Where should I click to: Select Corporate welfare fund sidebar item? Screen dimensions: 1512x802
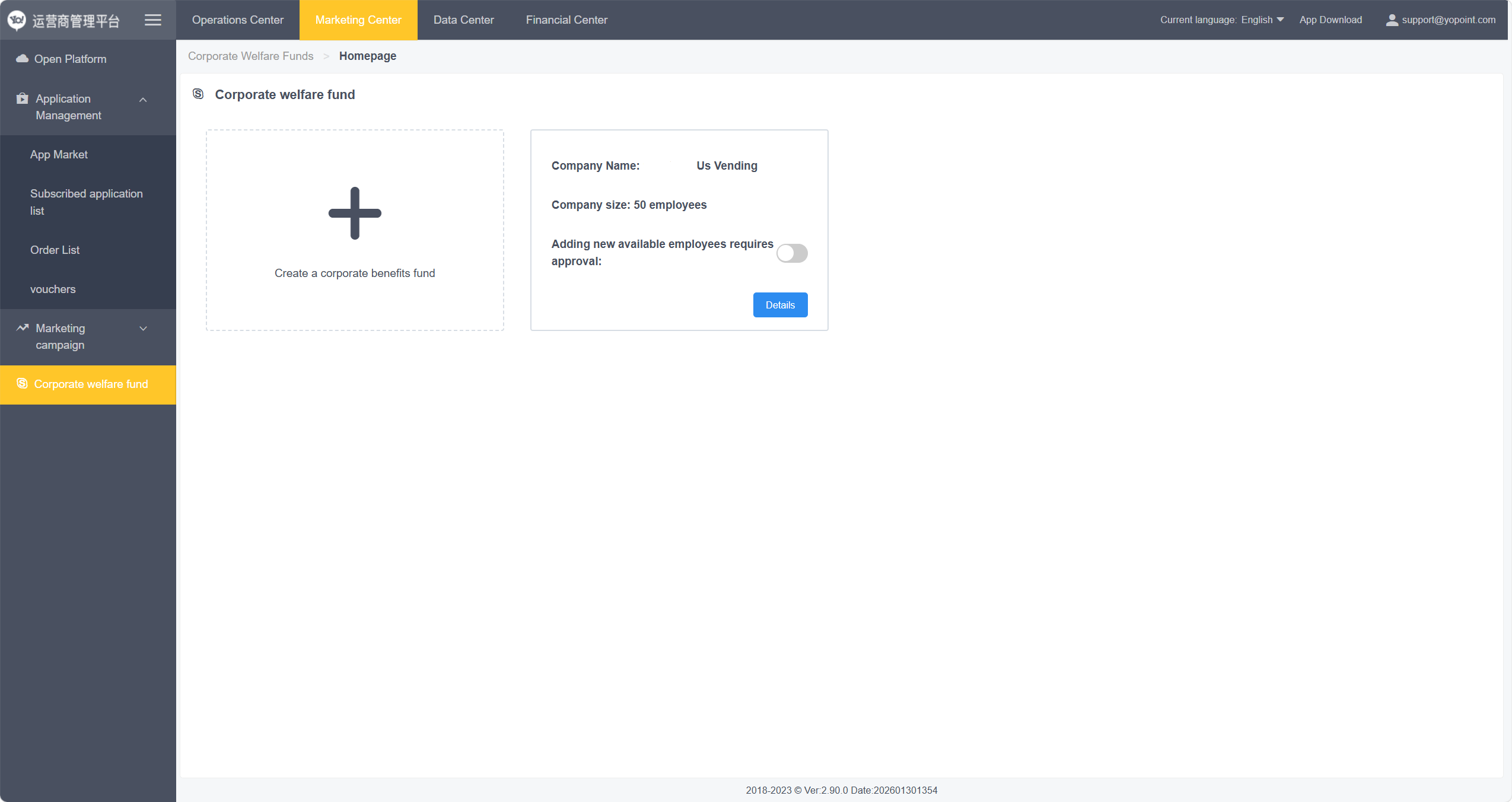pyautogui.click(x=88, y=384)
